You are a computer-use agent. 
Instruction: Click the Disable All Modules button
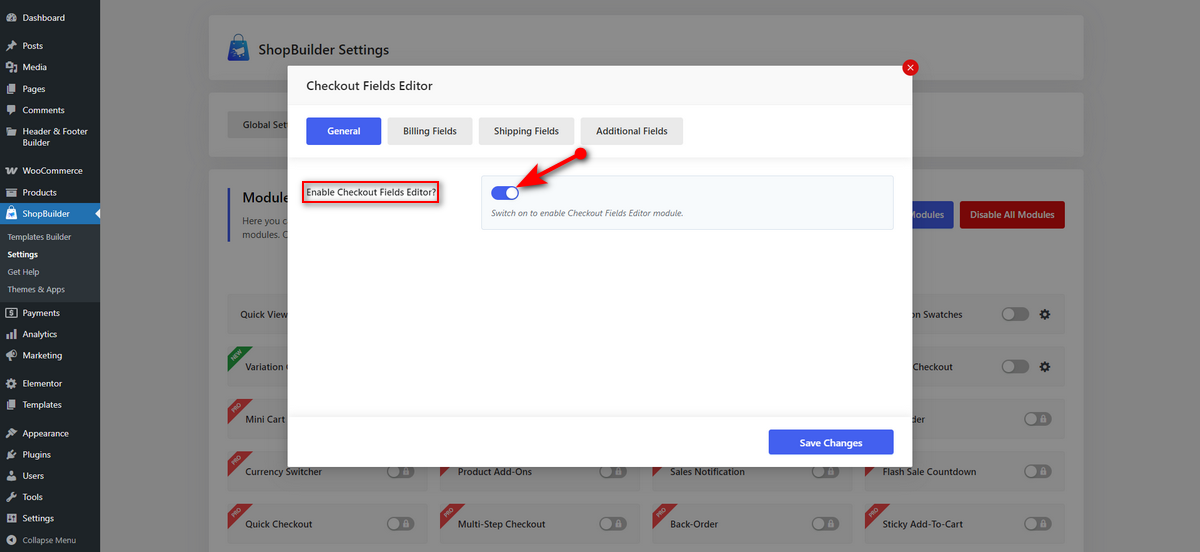[1012, 215]
